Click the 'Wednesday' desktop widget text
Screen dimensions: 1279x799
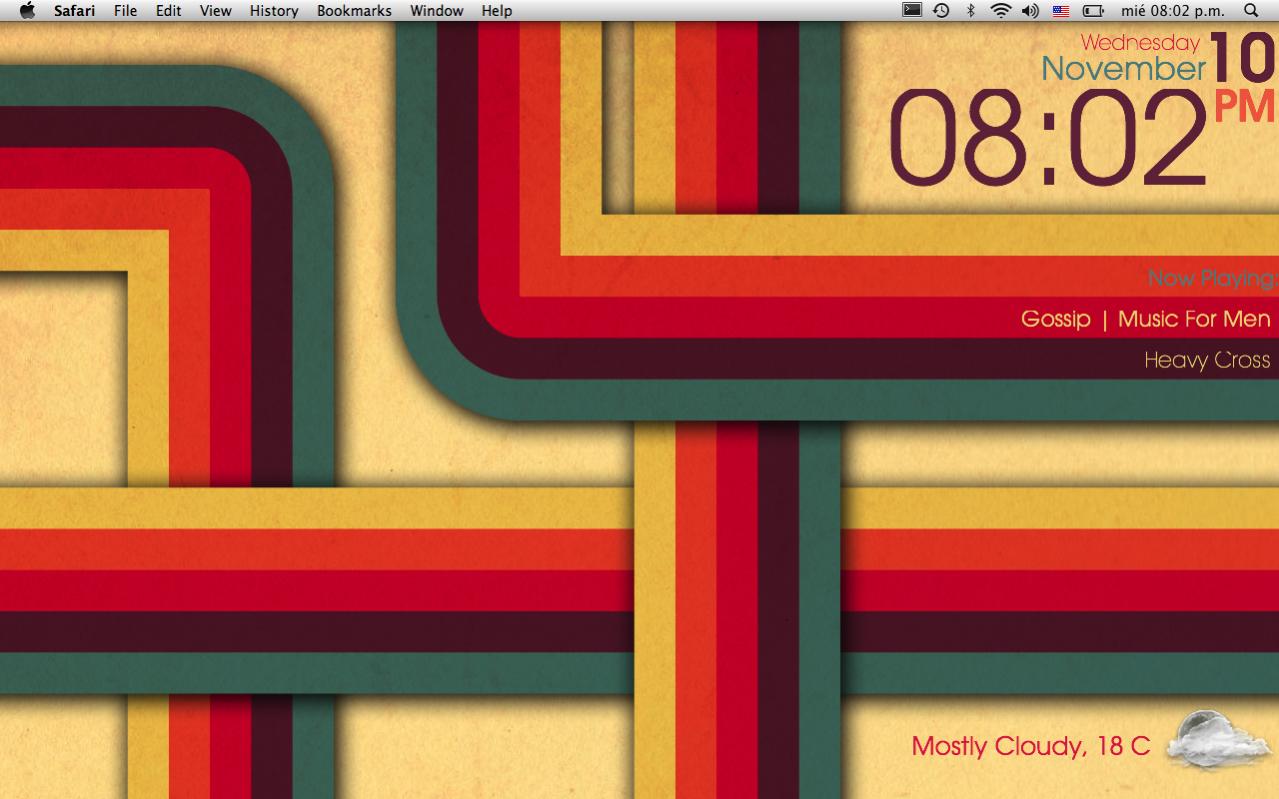point(1140,43)
